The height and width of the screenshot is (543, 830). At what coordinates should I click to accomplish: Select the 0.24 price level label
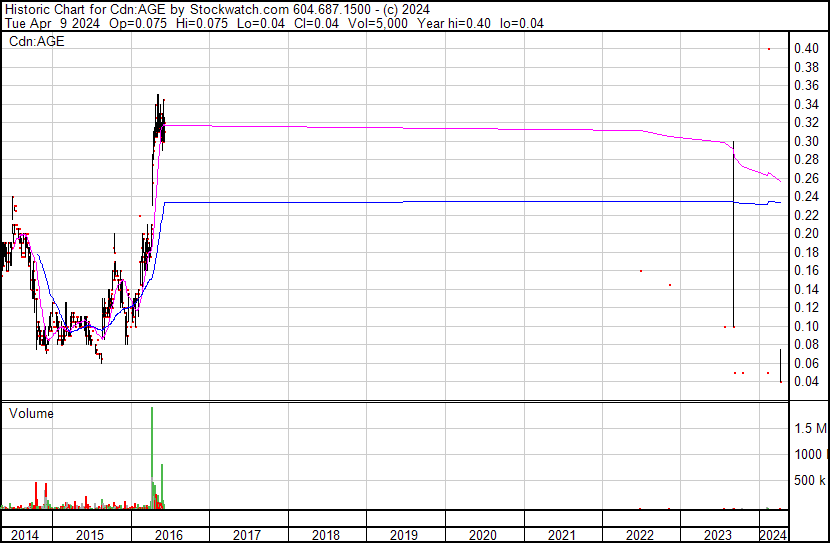tap(806, 197)
